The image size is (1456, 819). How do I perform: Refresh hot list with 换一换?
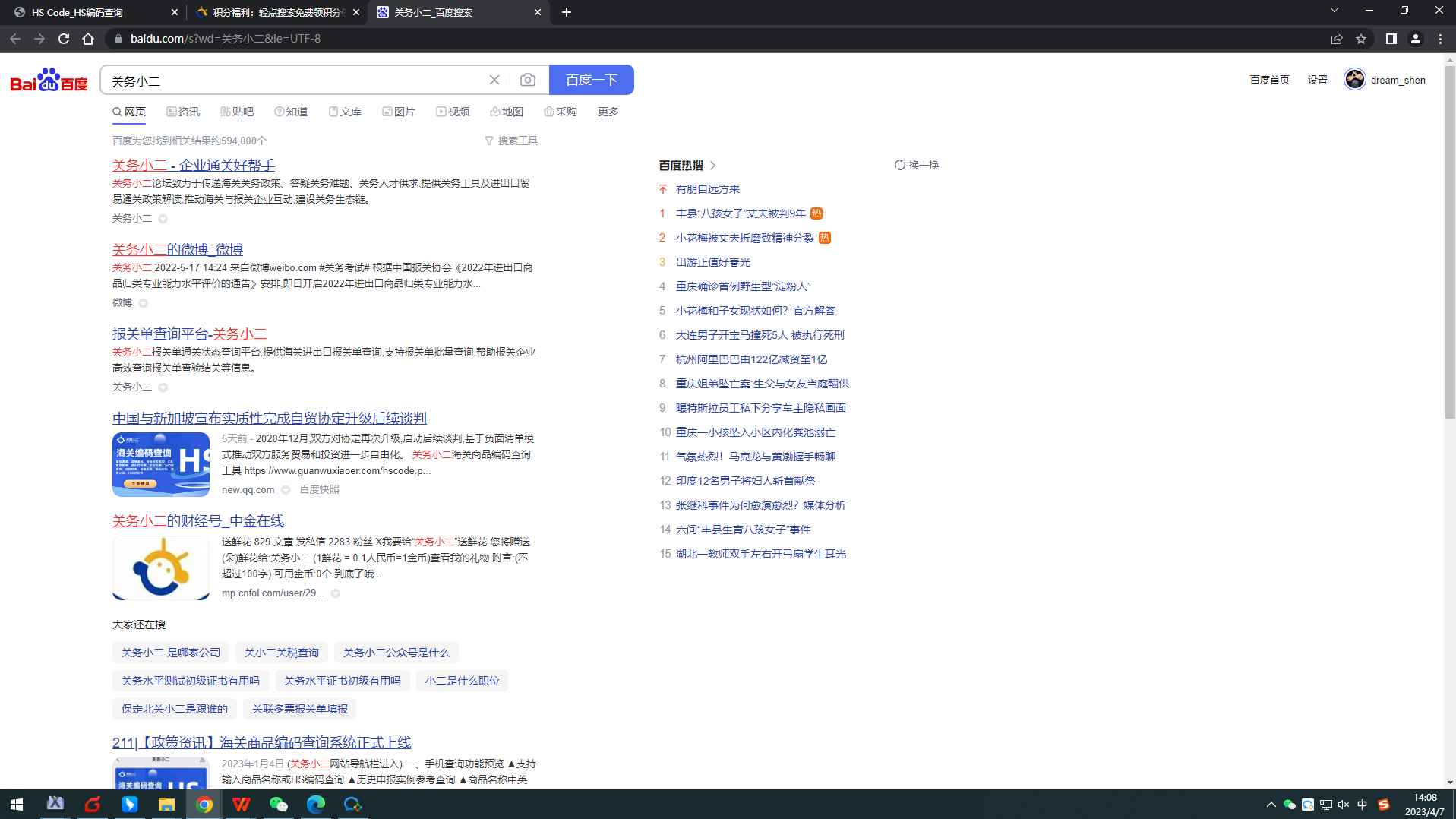(x=917, y=165)
